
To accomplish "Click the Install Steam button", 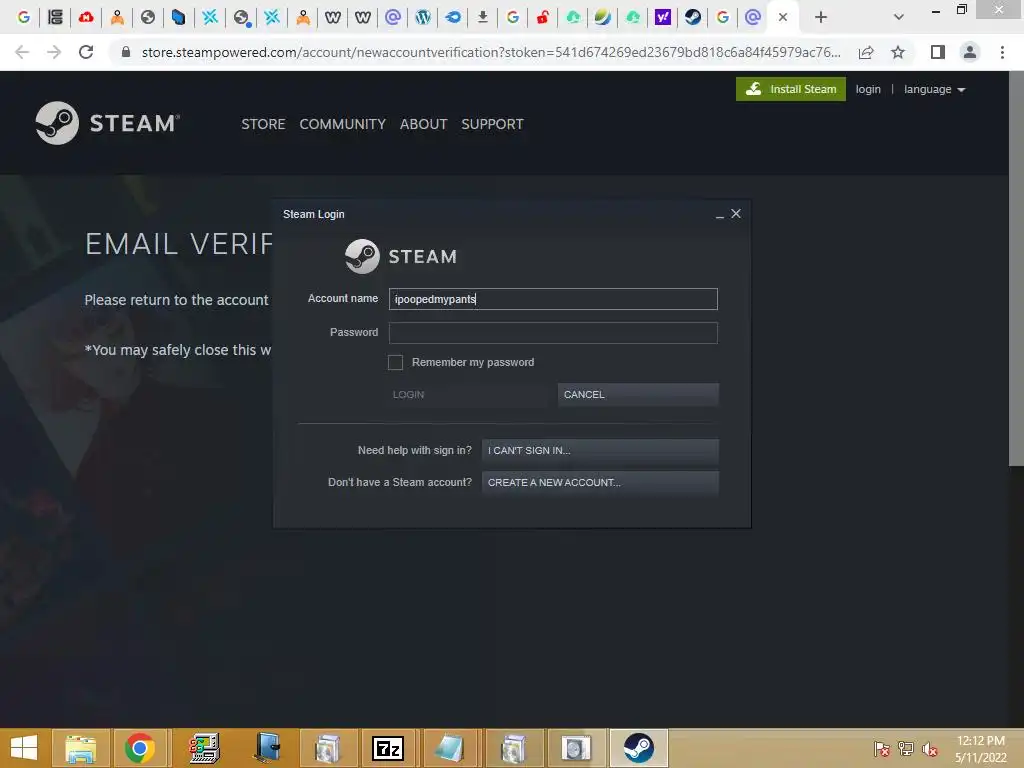I will pyautogui.click(x=791, y=89).
